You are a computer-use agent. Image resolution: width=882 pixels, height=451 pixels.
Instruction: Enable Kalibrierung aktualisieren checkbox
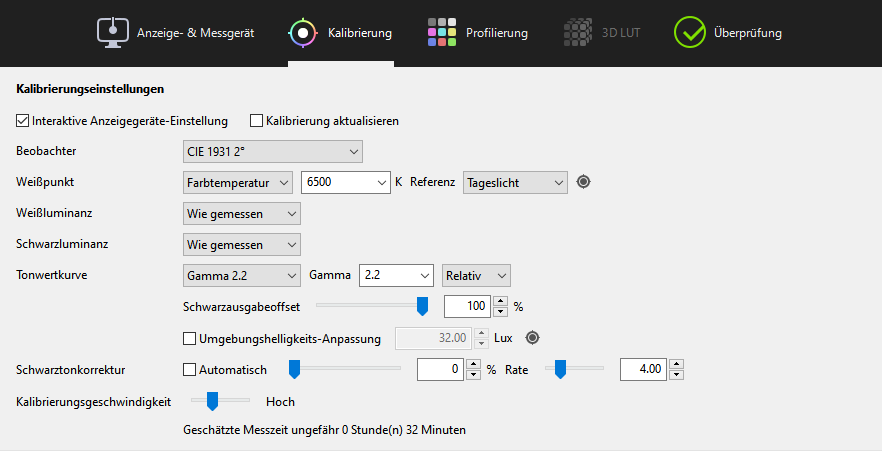[256, 121]
